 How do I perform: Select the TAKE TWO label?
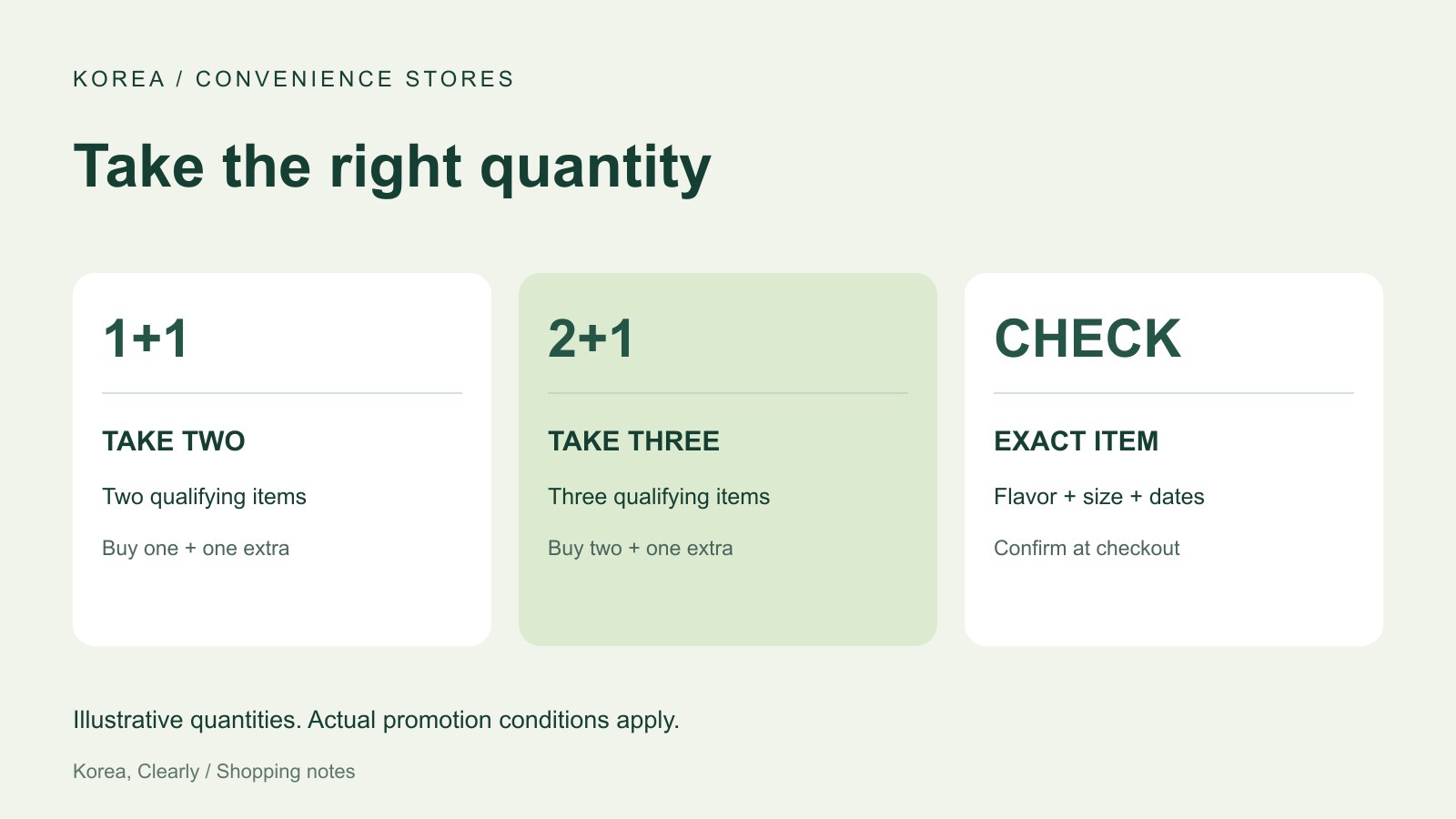174,441
